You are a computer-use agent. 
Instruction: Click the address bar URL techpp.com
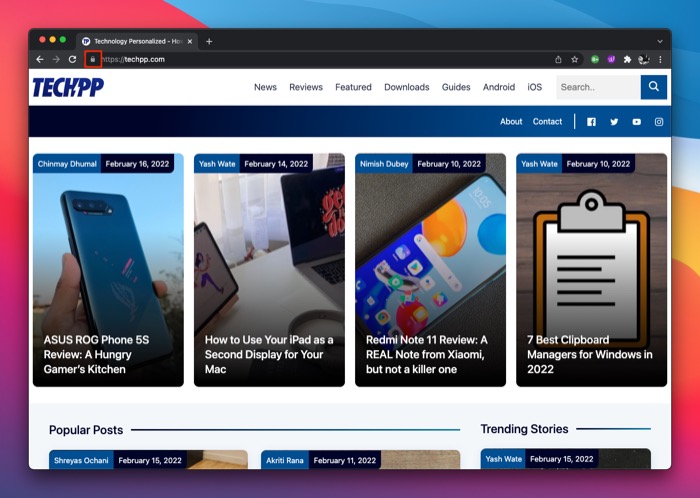tap(133, 59)
